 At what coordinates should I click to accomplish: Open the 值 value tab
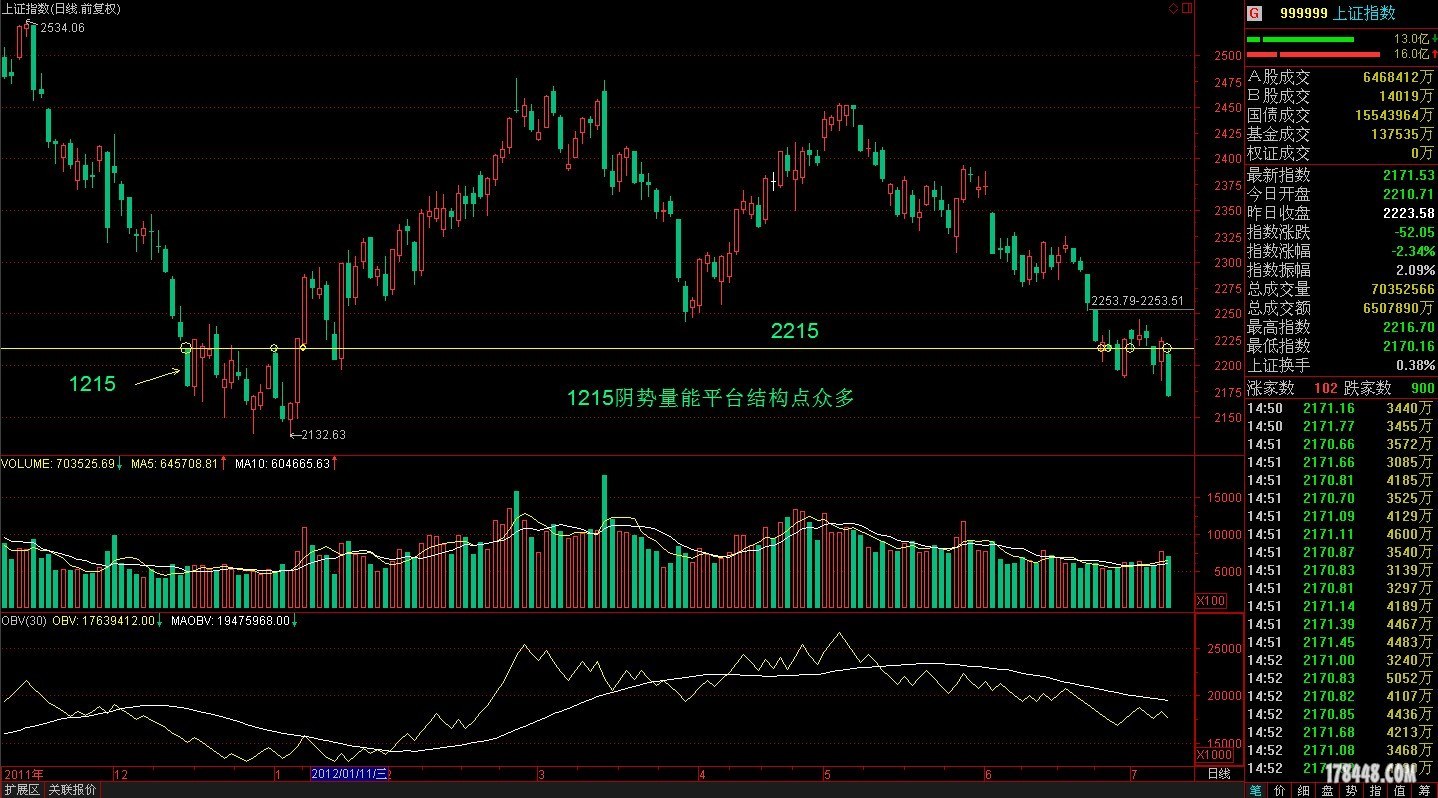[1400, 790]
